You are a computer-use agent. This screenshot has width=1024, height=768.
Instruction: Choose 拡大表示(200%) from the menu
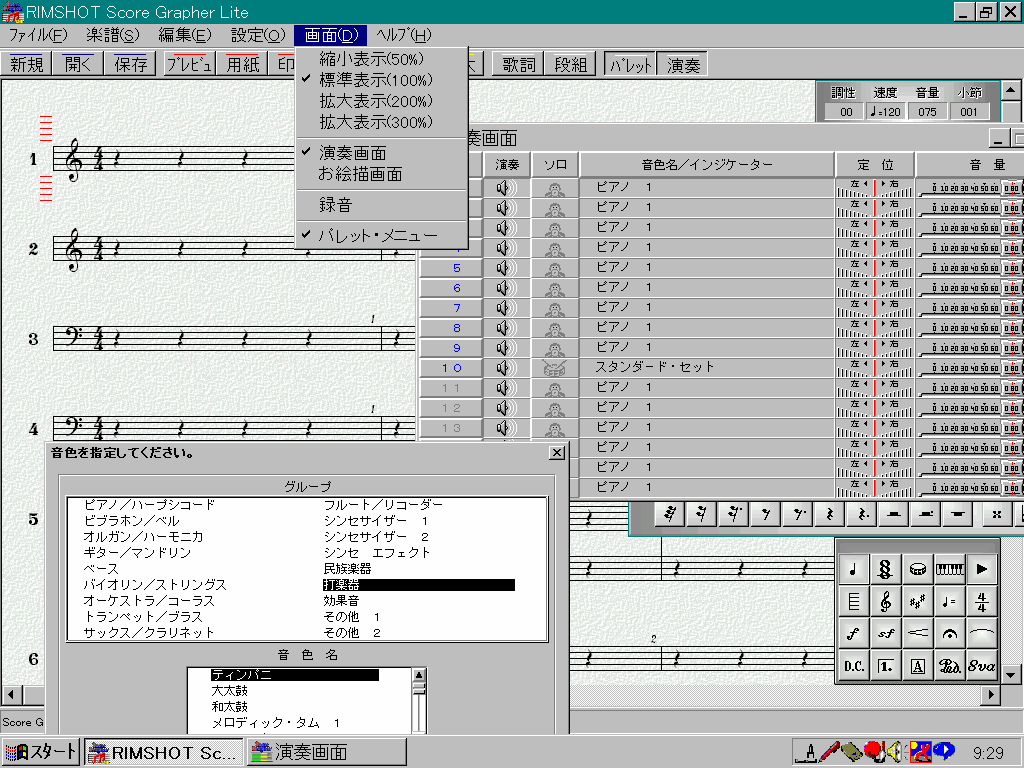point(382,101)
